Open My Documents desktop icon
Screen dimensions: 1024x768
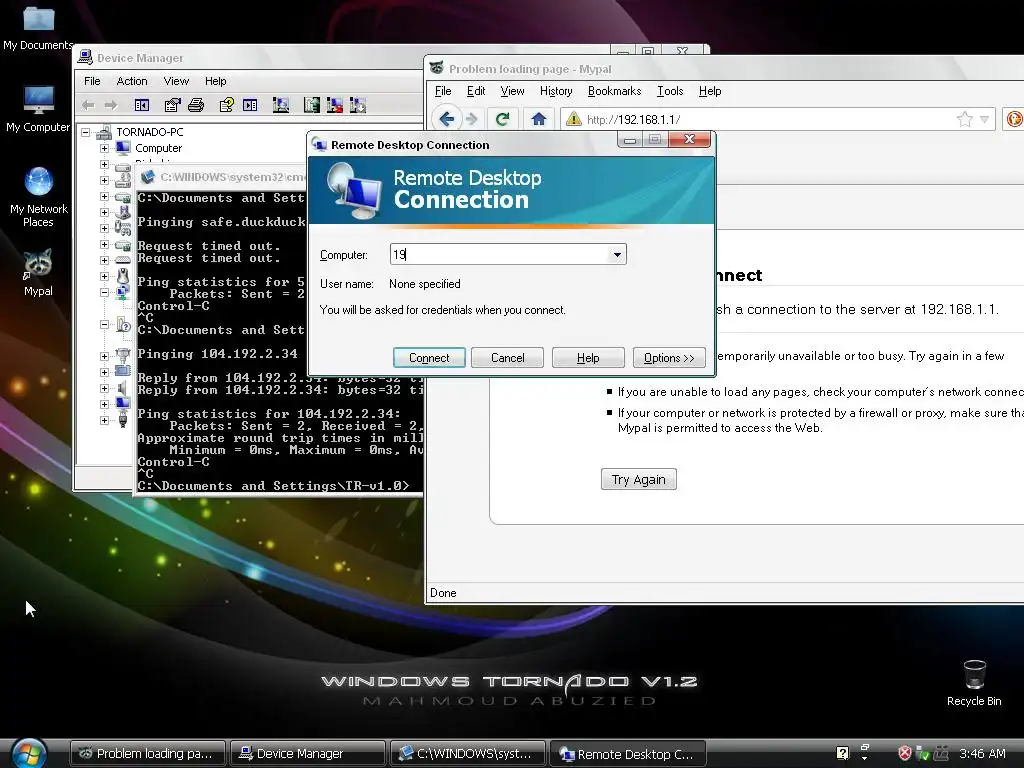click(38, 26)
